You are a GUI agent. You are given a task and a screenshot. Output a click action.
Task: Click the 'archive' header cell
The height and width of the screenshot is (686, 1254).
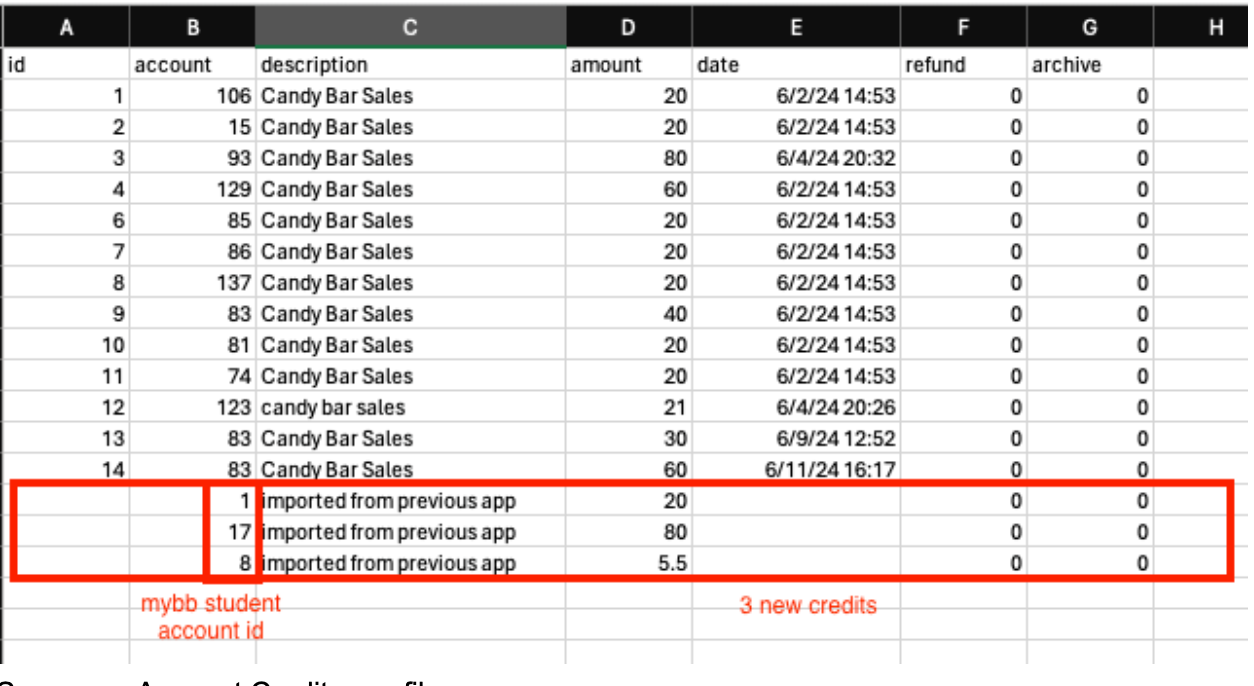(x=1090, y=65)
